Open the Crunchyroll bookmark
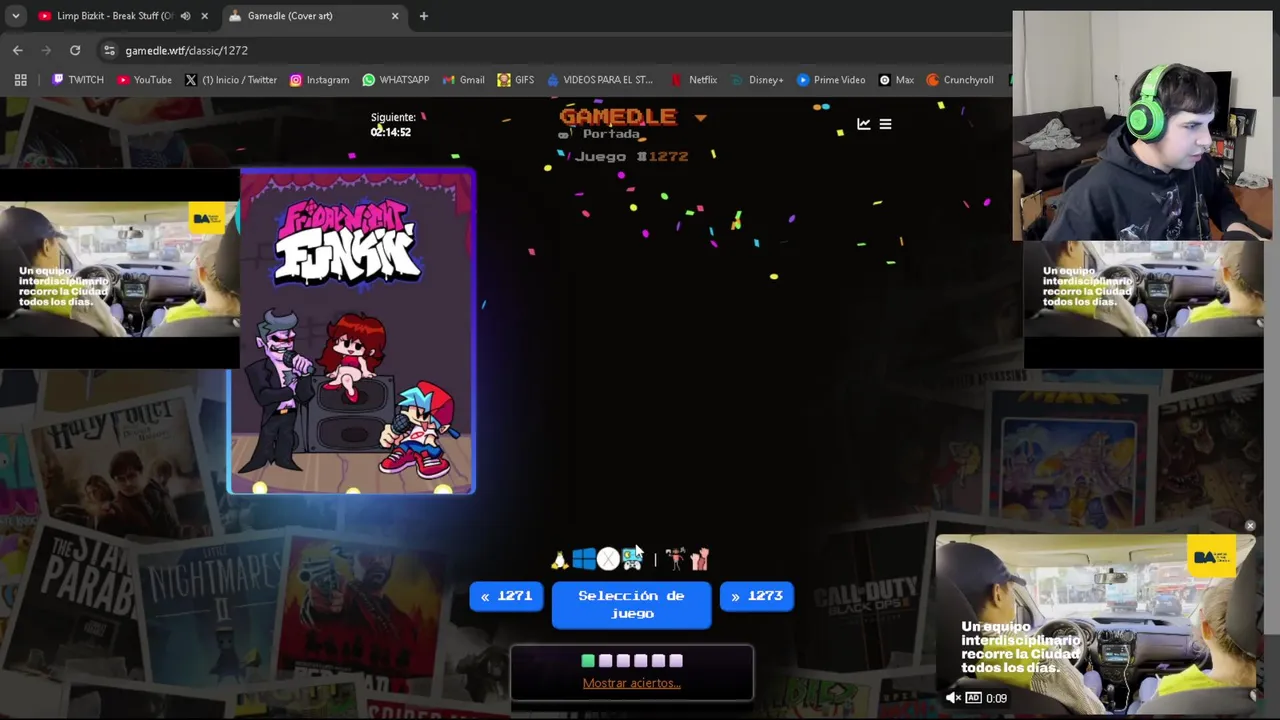1280x720 pixels. (959, 80)
